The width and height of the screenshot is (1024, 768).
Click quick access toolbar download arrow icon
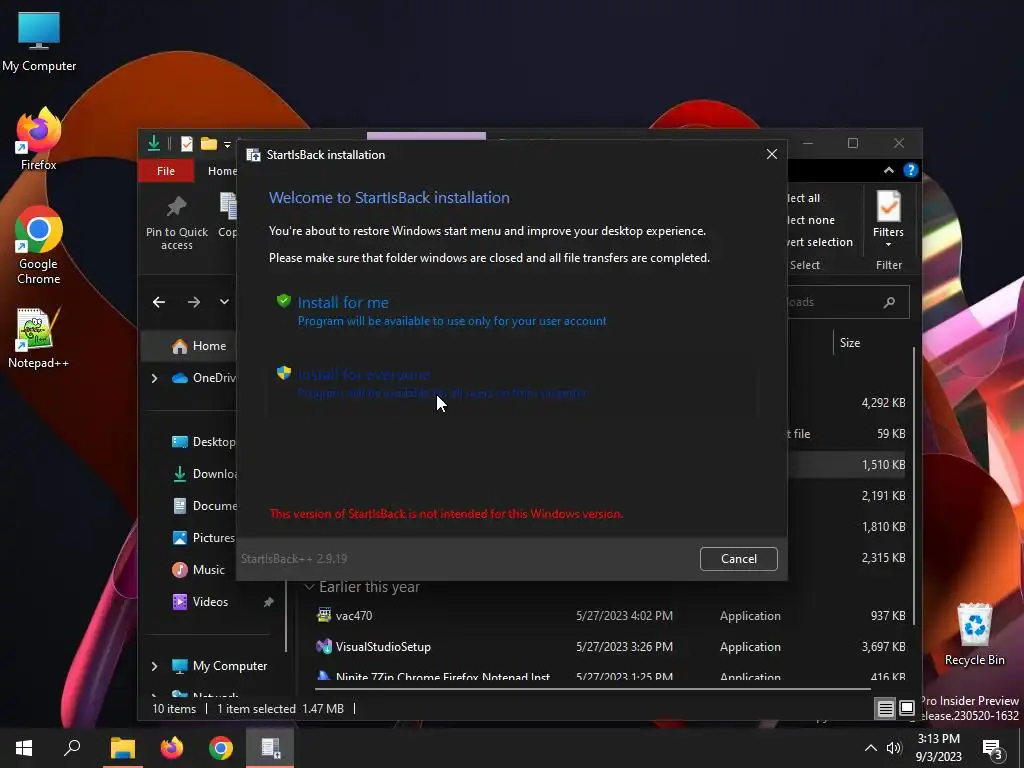click(x=153, y=143)
